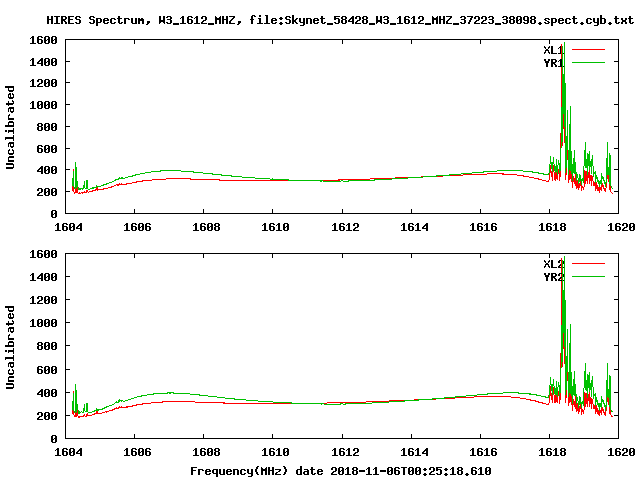Click the green YR1 legend line sample
The width and height of the screenshot is (640, 480).
coord(588,62)
